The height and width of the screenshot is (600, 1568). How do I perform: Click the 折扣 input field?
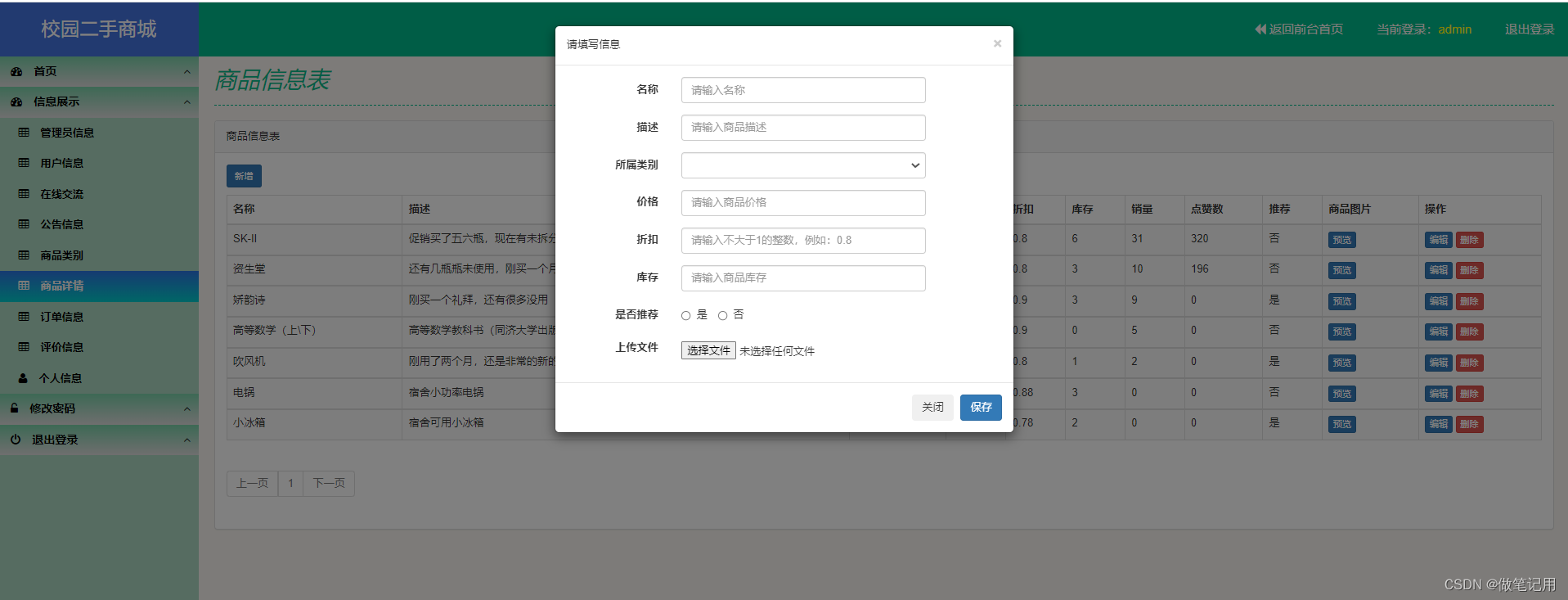click(803, 241)
